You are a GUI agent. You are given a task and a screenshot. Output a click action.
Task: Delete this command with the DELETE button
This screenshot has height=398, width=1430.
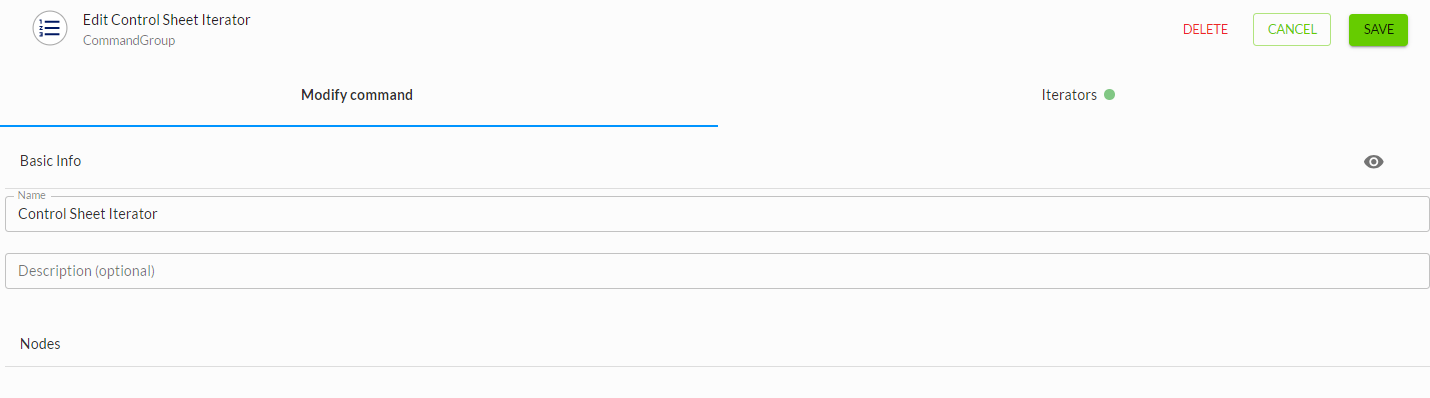(1205, 29)
